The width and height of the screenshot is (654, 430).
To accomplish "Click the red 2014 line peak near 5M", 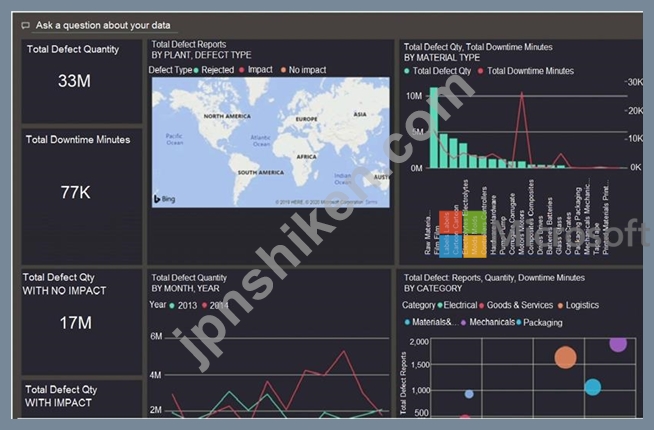I will click(343, 352).
